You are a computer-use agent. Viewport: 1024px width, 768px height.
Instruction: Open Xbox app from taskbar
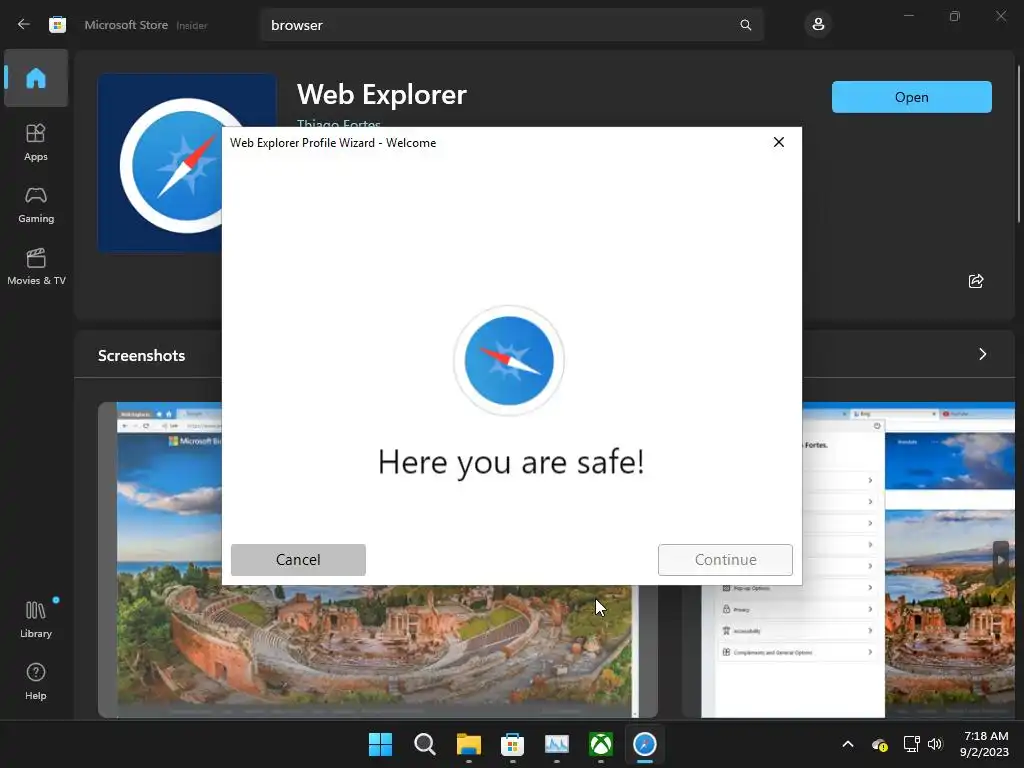tap(601, 744)
